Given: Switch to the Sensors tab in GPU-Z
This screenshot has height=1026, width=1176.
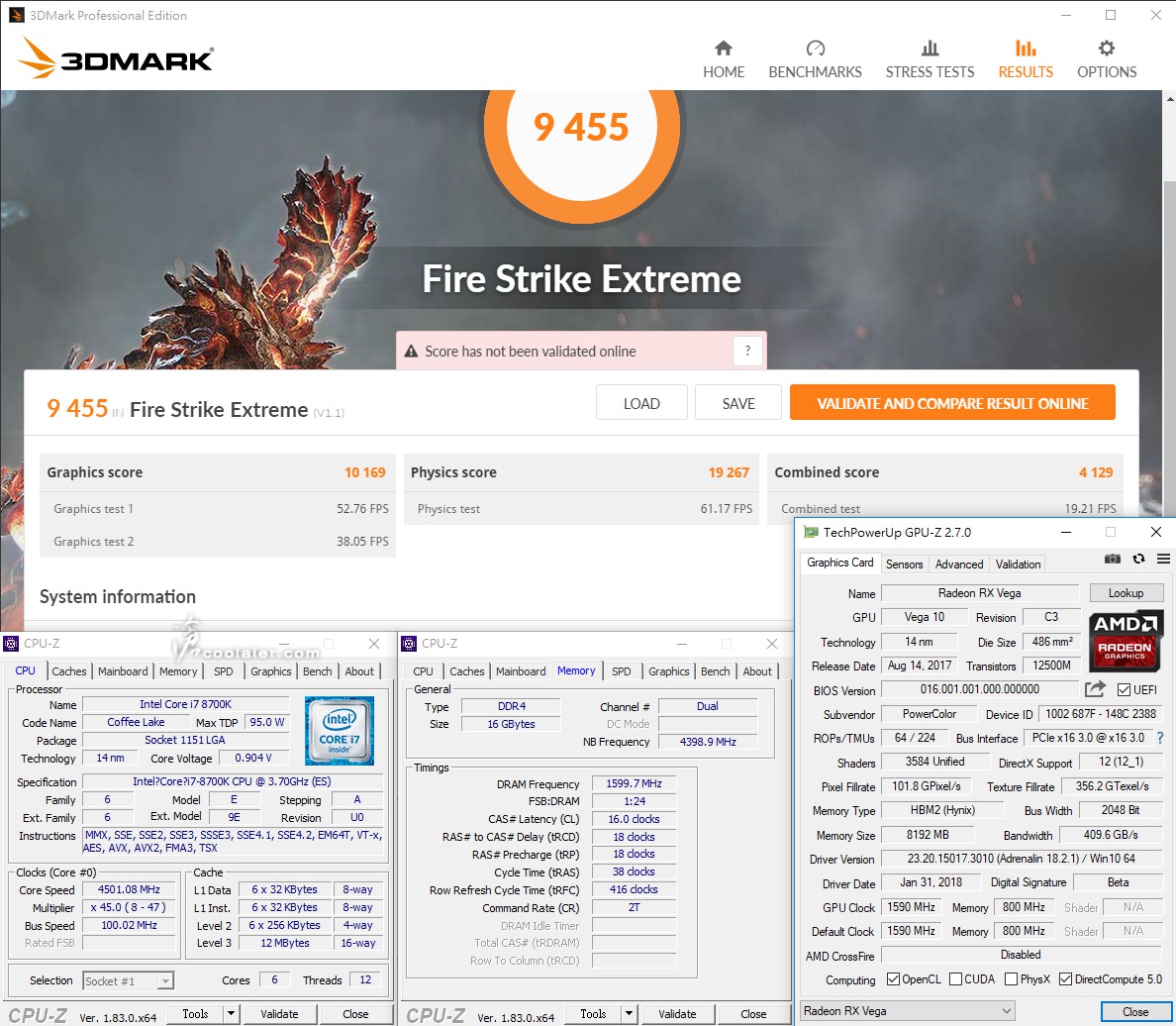Looking at the screenshot, I should point(904,564).
